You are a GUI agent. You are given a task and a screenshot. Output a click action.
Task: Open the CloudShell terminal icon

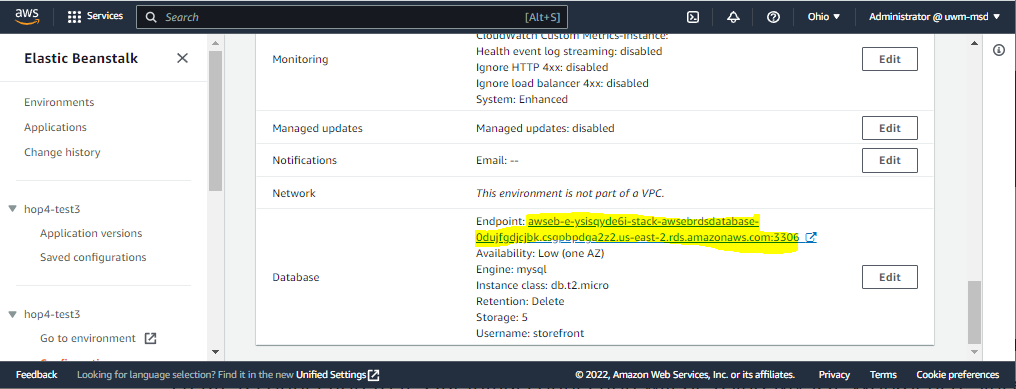(693, 17)
